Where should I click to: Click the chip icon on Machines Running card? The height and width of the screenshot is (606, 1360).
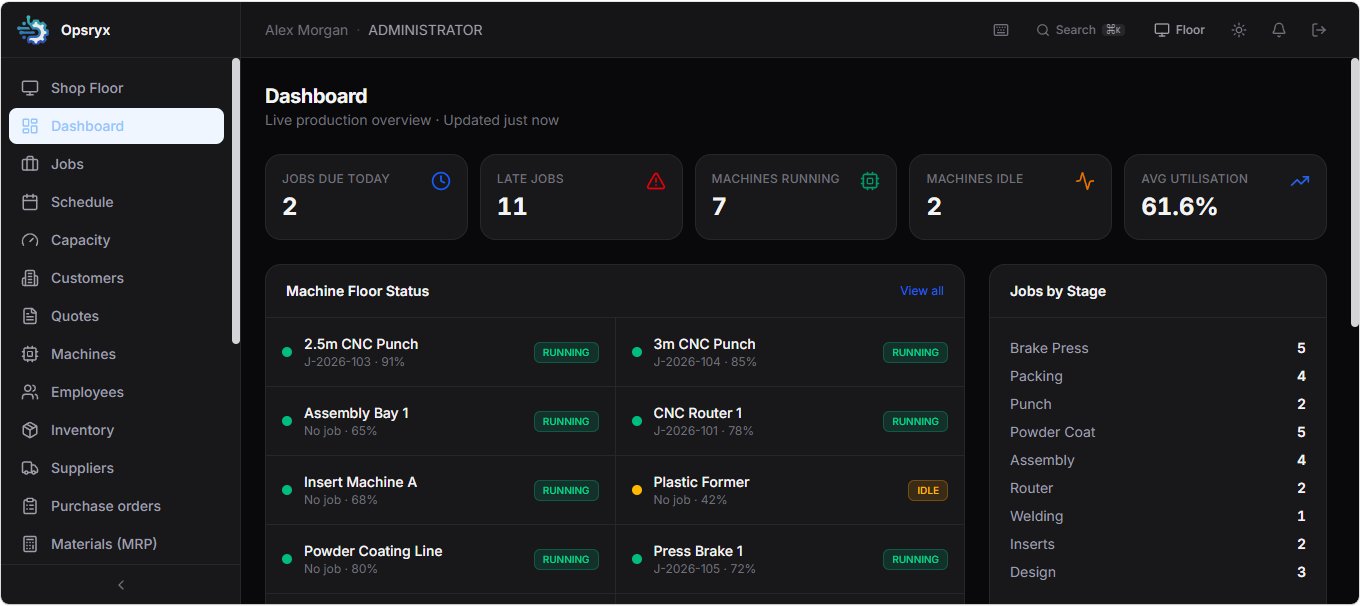pyautogui.click(x=870, y=181)
